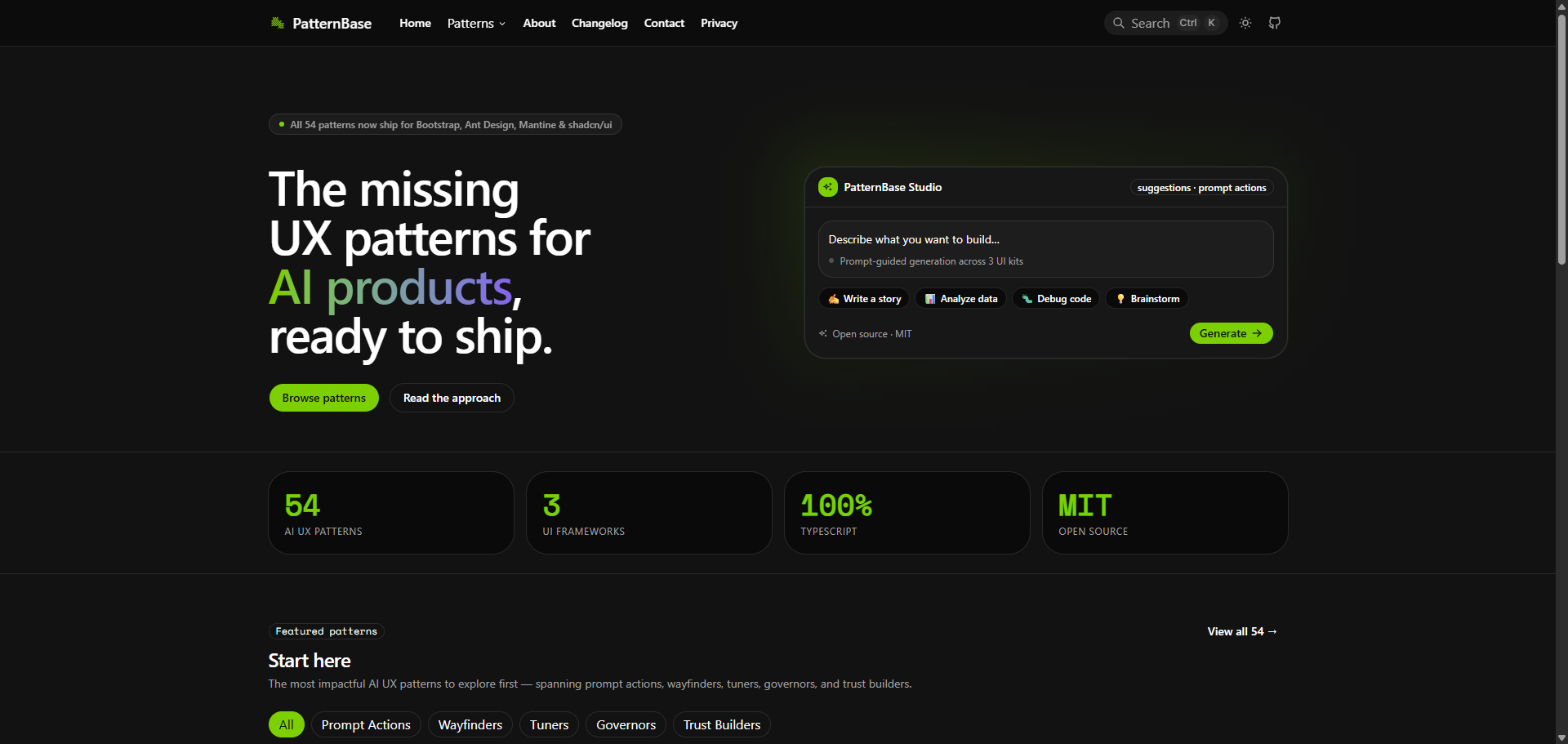Open the GitHub repository icon
The image size is (1568, 744).
(x=1275, y=23)
